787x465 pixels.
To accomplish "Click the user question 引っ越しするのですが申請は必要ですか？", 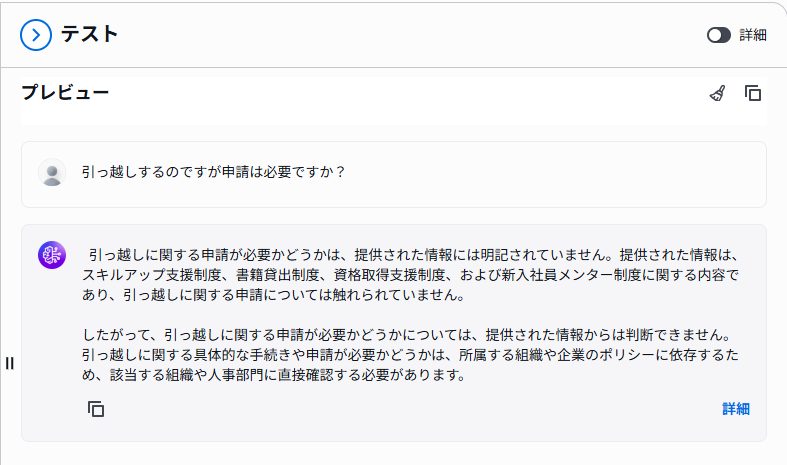I will 213,172.
